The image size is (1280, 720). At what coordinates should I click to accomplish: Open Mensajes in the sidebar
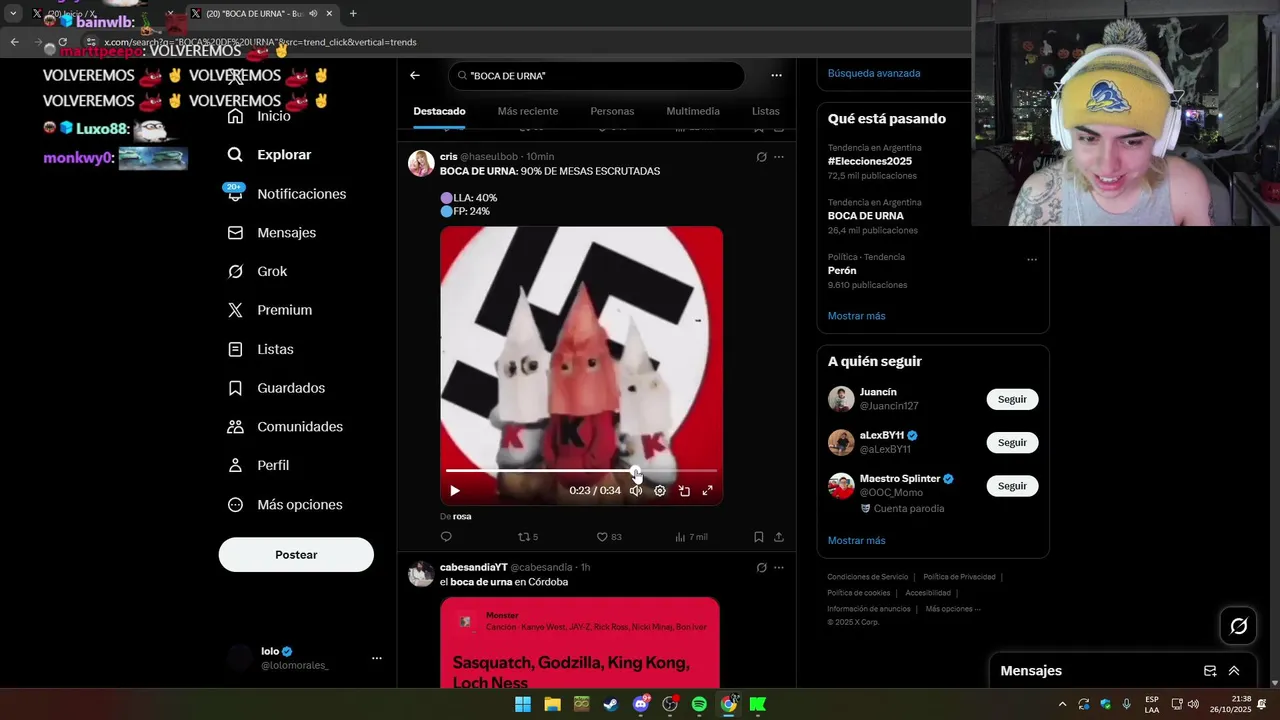click(272, 232)
